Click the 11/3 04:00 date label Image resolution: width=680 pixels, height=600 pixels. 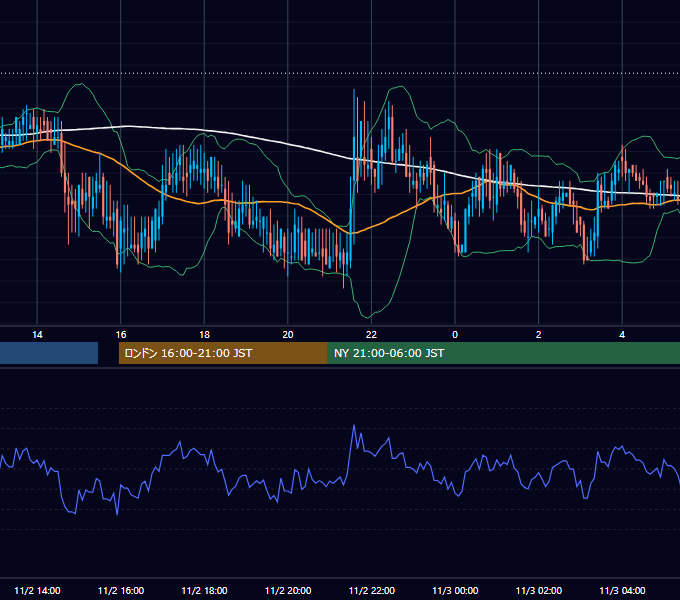(622, 590)
